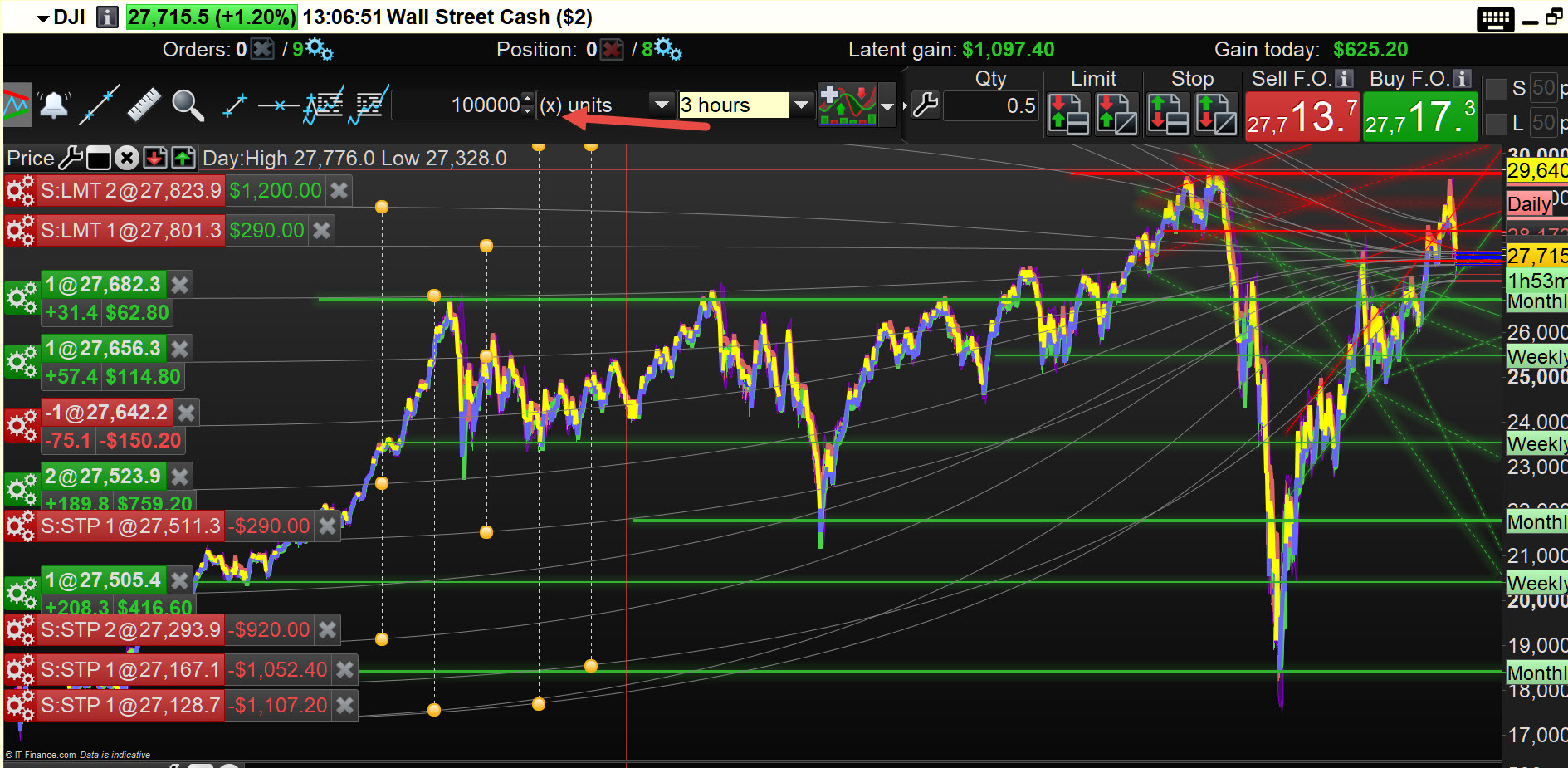The image size is (1568, 768).
Task: Increase the 100000 units stepper
Action: coord(528,99)
